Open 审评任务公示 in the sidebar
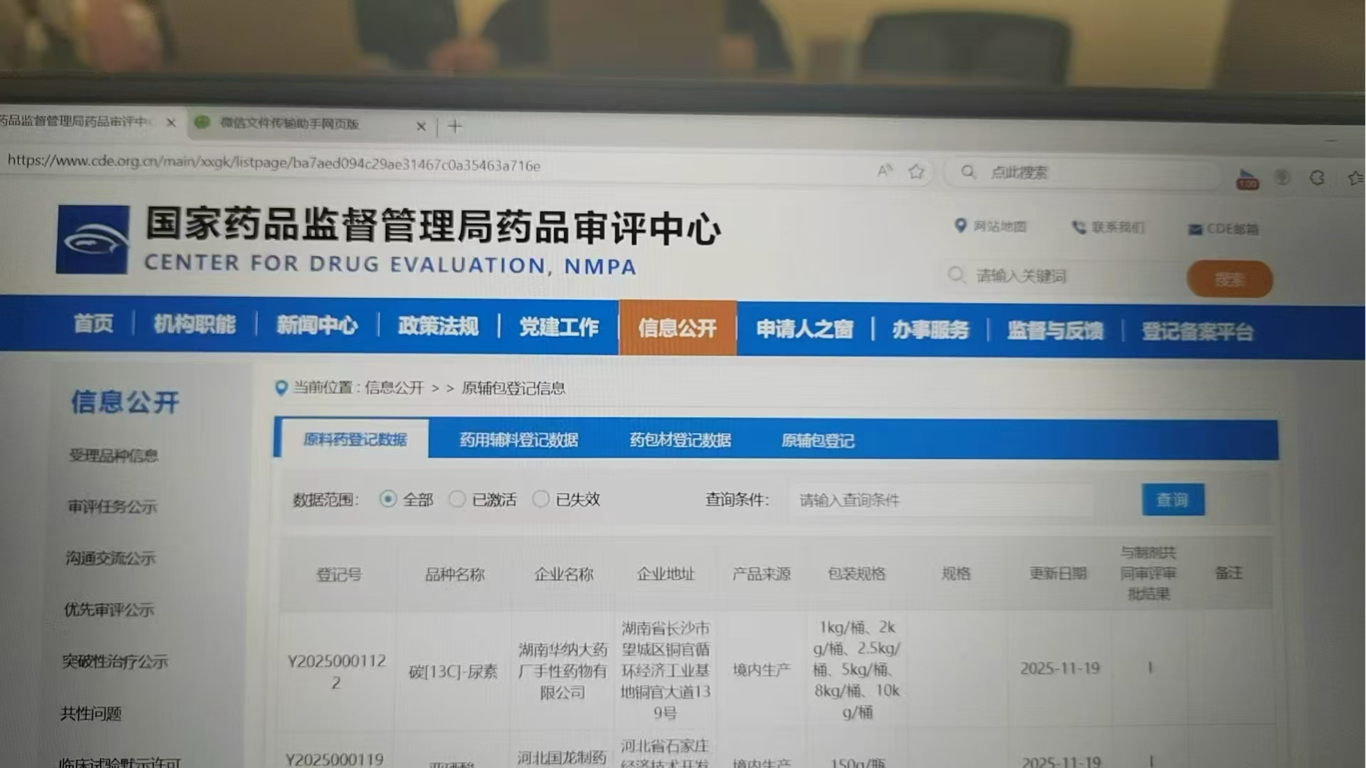 [x=112, y=507]
